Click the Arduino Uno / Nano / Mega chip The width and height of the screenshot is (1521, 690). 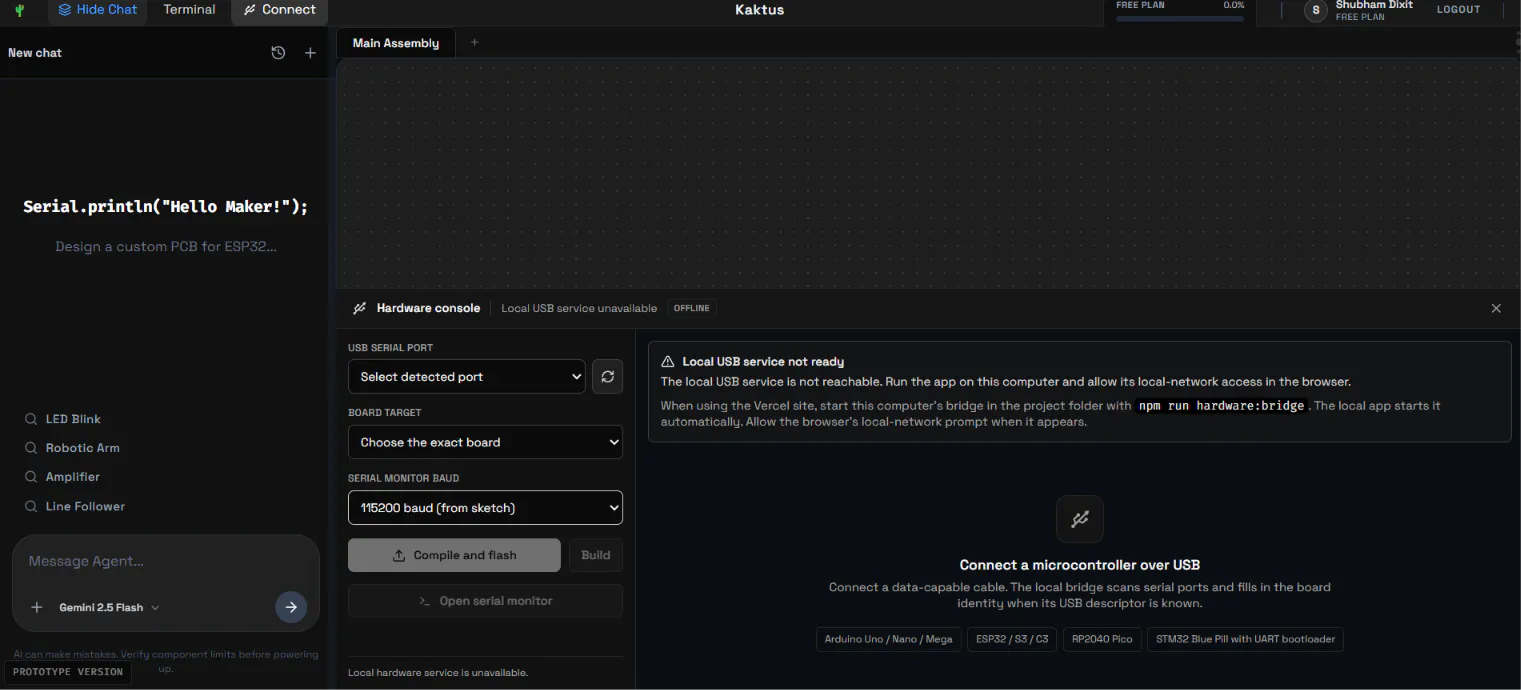pos(888,639)
